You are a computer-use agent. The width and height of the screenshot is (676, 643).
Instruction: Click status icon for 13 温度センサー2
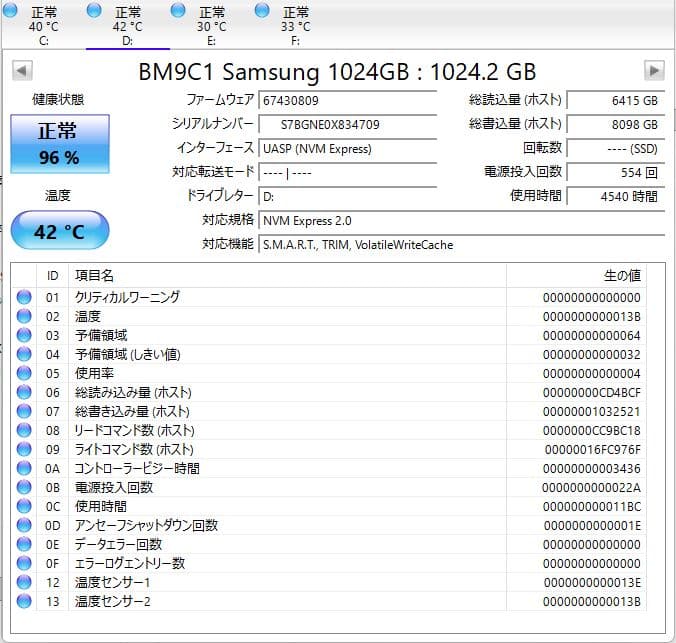[24, 601]
